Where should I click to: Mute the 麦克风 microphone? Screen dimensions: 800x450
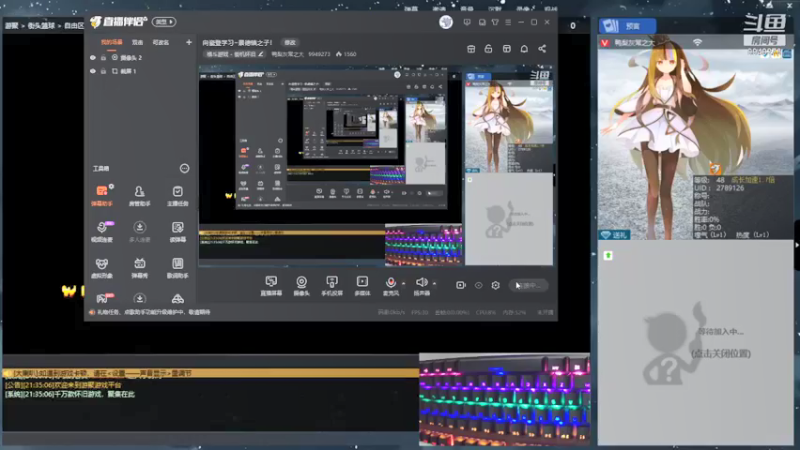tap(390, 286)
